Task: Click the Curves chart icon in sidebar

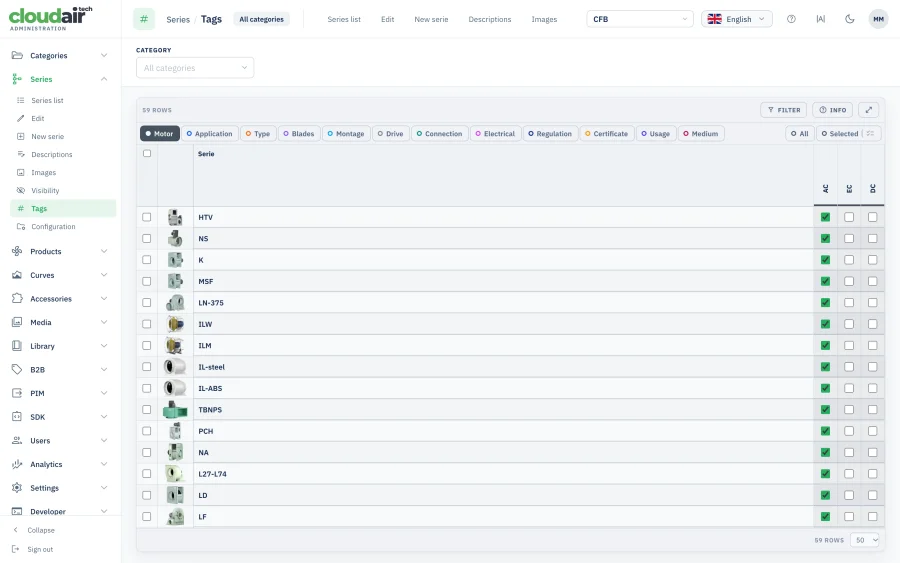Action: tap(17, 275)
